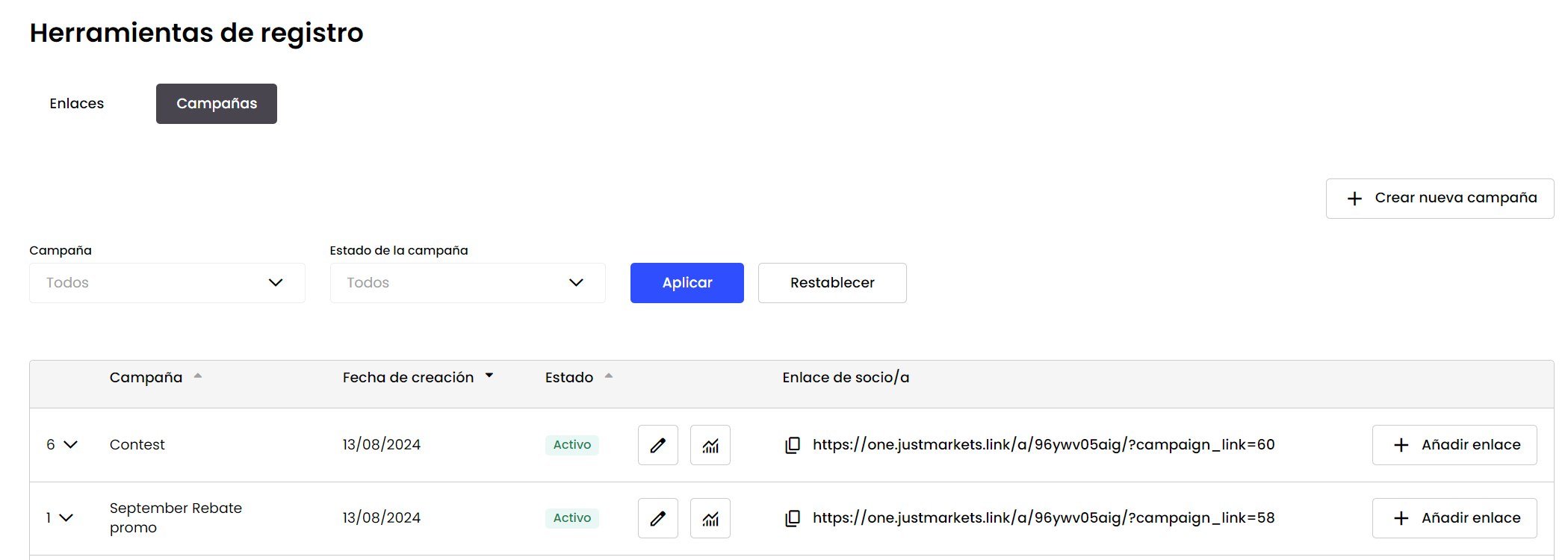Expand the September Rebate promo row
1568x560 pixels.
click(x=66, y=518)
